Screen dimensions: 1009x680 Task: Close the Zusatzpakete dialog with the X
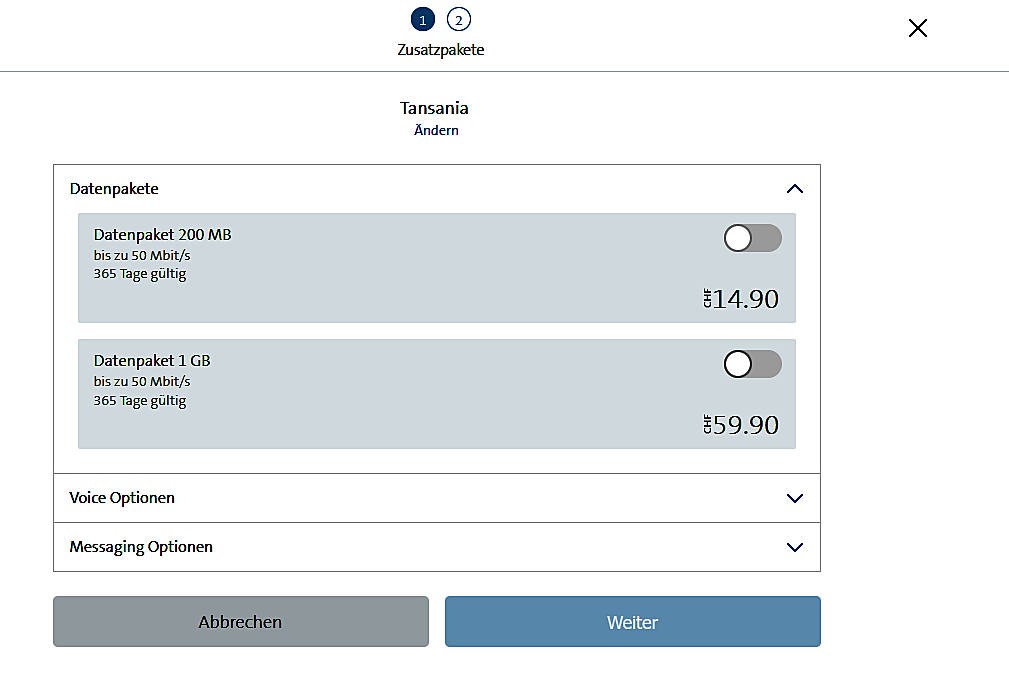coord(918,28)
